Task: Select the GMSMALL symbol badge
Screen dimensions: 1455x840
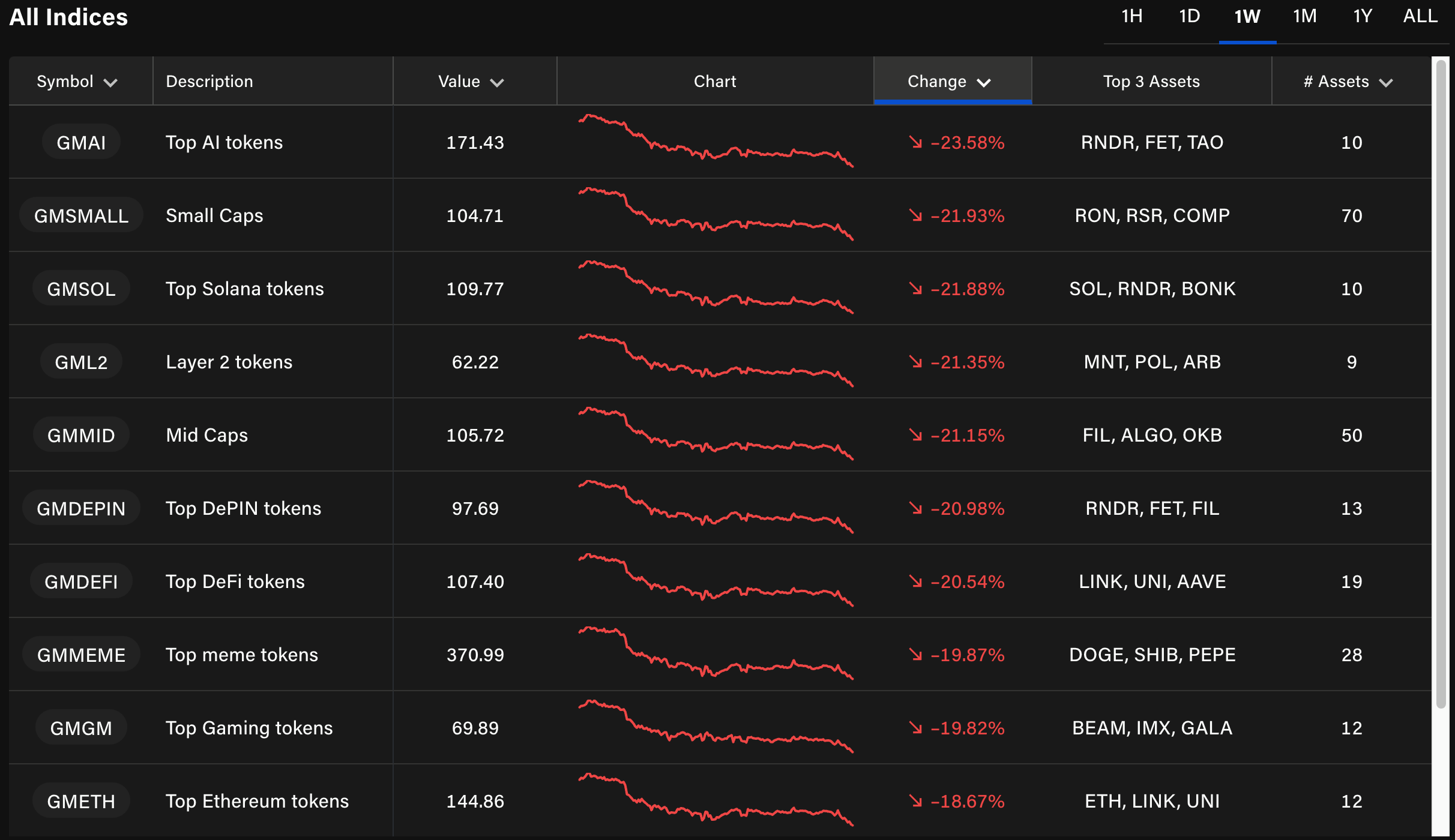Action: pyautogui.click(x=81, y=215)
